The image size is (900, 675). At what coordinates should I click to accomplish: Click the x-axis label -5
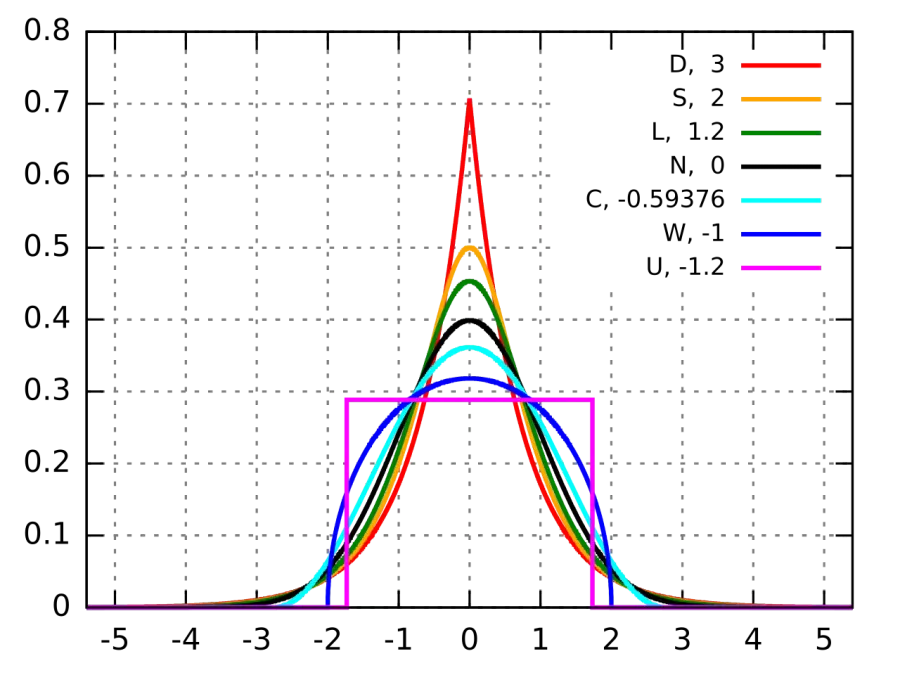click(114, 639)
